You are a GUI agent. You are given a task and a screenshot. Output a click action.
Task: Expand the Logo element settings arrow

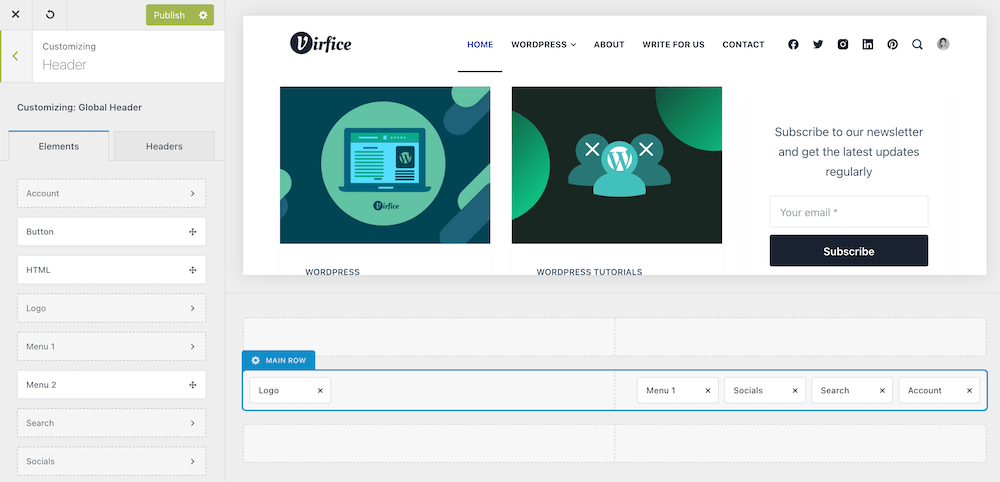(x=193, y=308)
